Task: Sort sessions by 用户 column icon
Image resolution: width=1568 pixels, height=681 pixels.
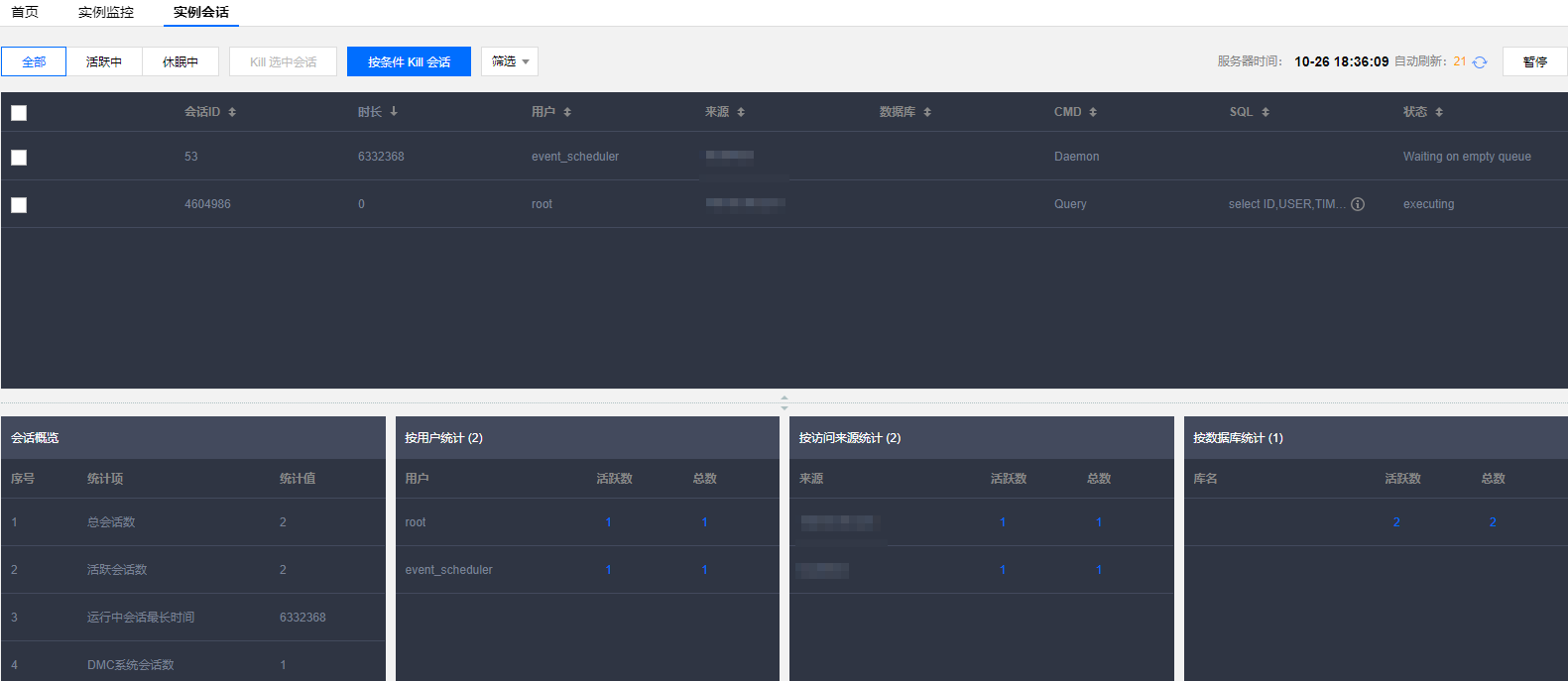Action: (567, 112)
